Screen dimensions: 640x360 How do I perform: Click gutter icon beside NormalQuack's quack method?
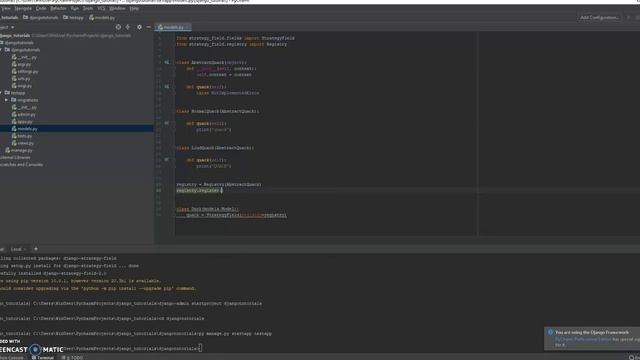click(x=167, y=123)
